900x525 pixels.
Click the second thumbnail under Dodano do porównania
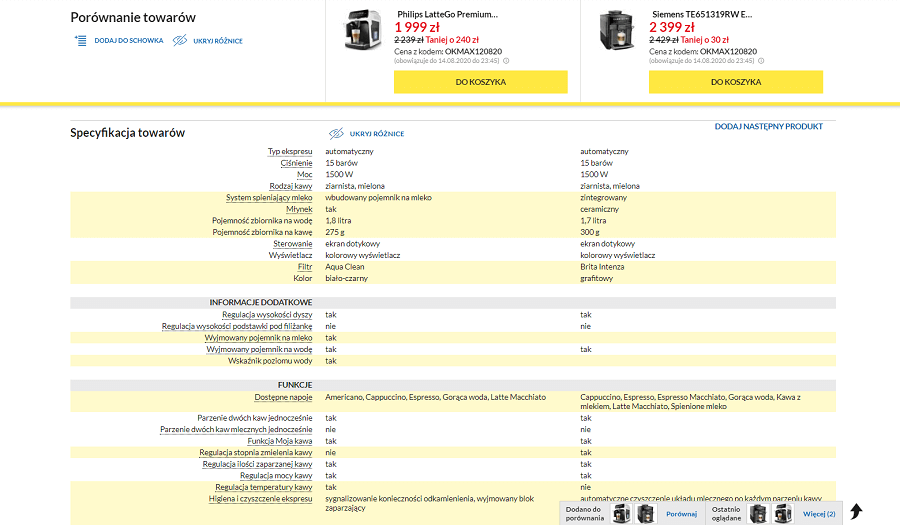point(645,514)
